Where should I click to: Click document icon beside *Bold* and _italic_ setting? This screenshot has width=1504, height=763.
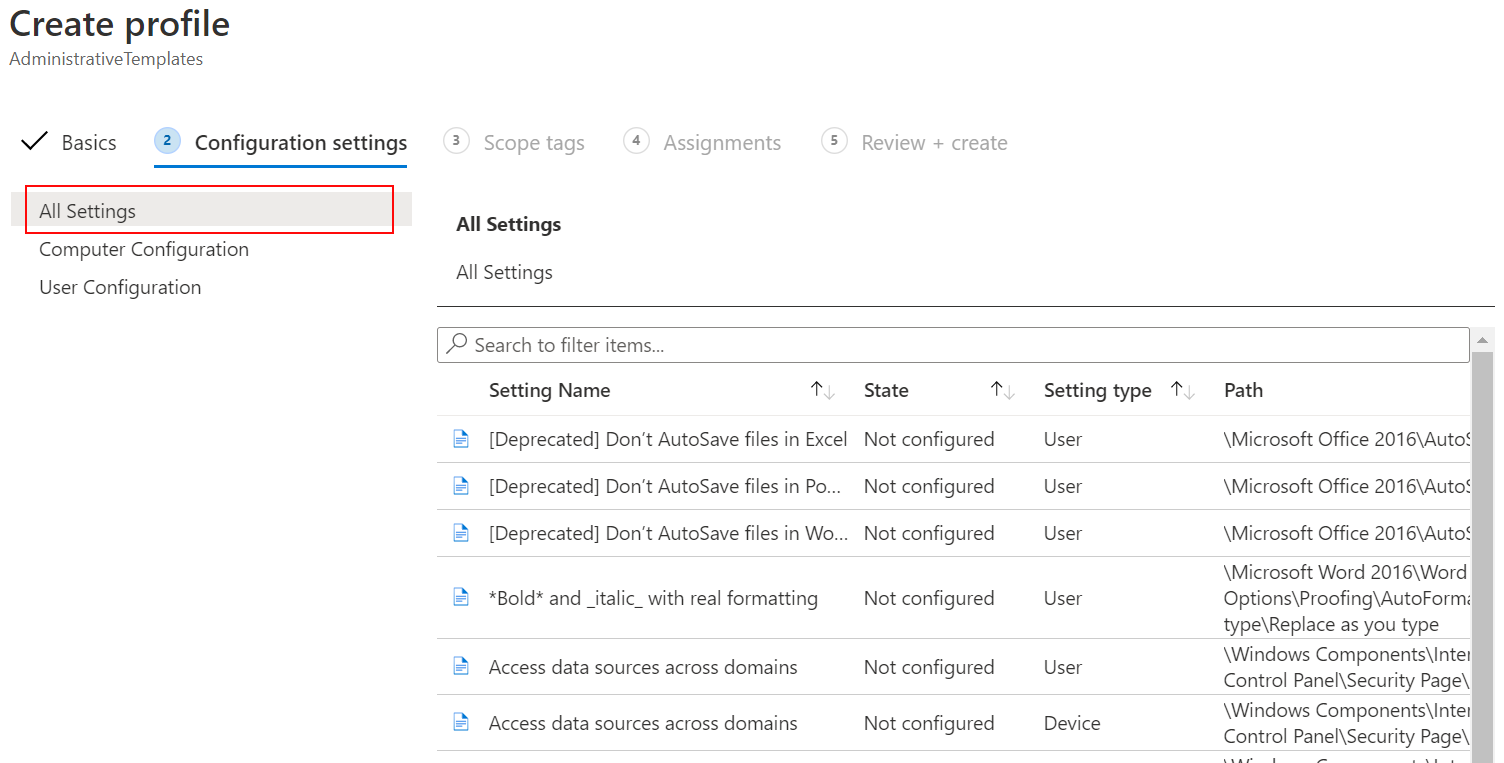tap(461, 598)
